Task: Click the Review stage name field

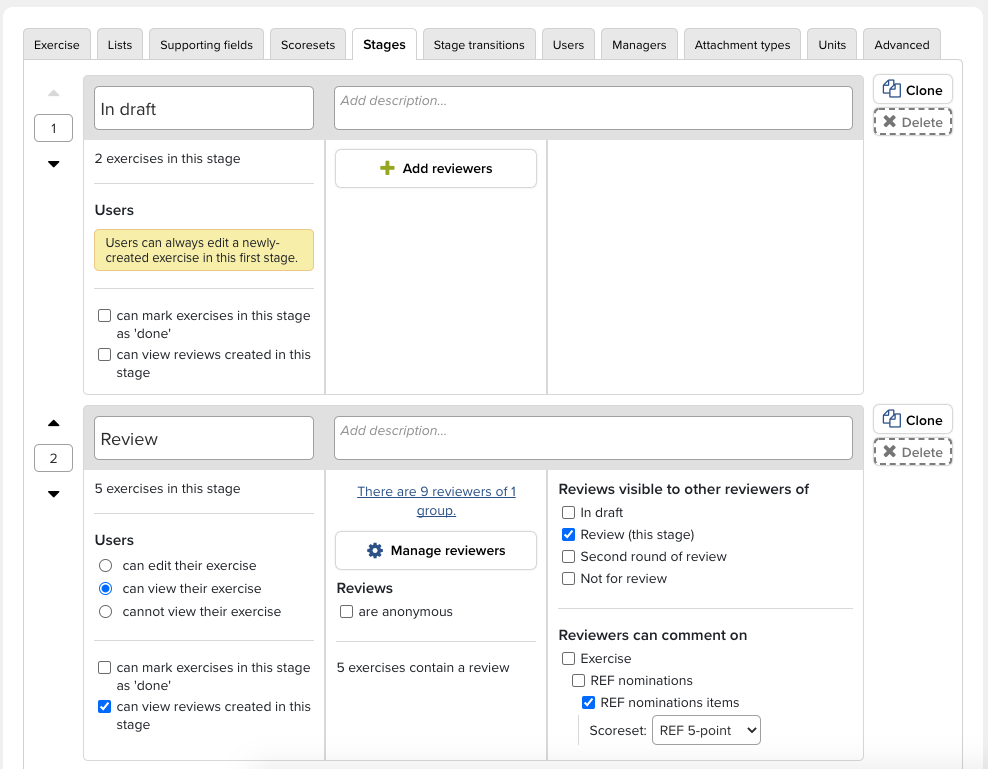Action: (204, 438)
